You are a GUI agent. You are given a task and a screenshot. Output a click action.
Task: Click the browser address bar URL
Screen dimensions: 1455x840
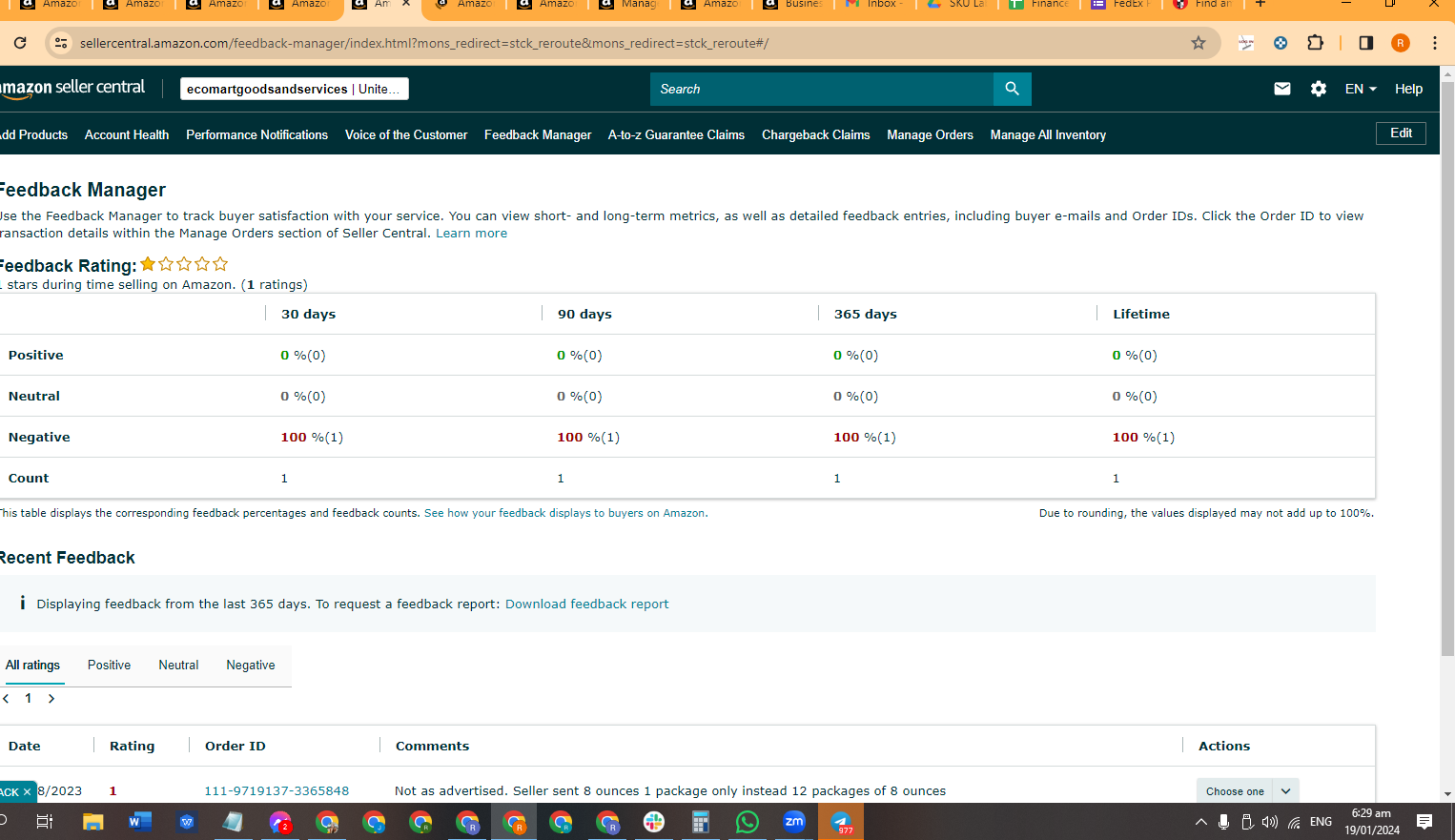pos(424,43)
